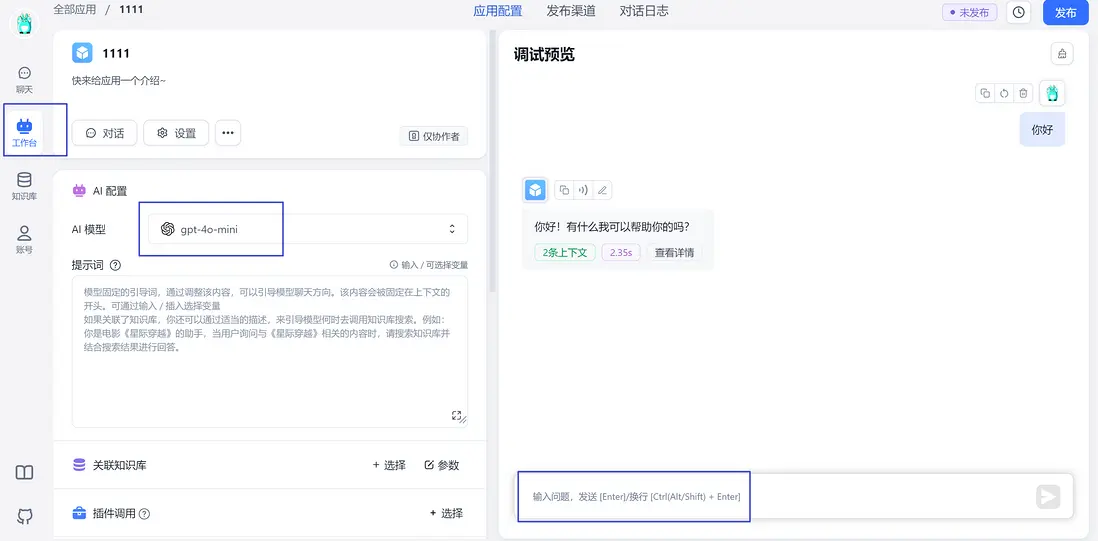Image resolution: width=1098 pixels, height=541 pixels.
Task: Open the 账号 account sidebar item
Action: coord(25,240)
